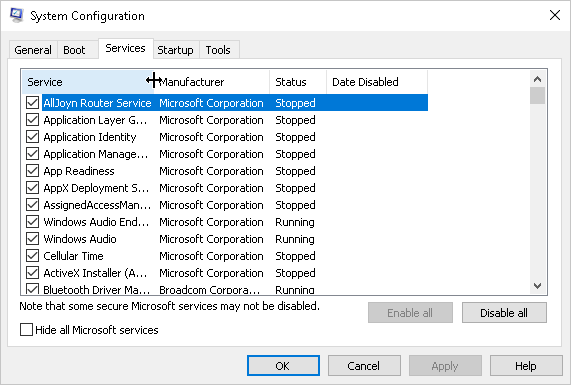Viewport: 571px width, 385px height.
Task: Sort by the Service column header
Action: tap(87, 82)
